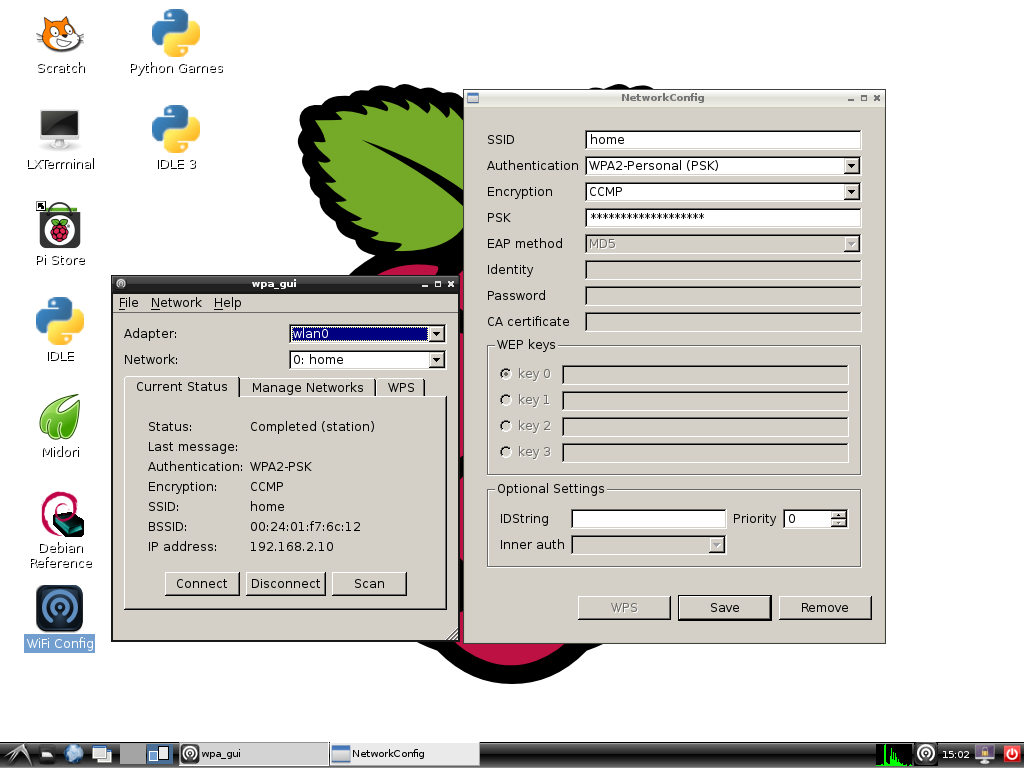This screenshot has width=1024, height=768.
Task: Select the WiFi Config desktop icon
Action: click(59, 610)
